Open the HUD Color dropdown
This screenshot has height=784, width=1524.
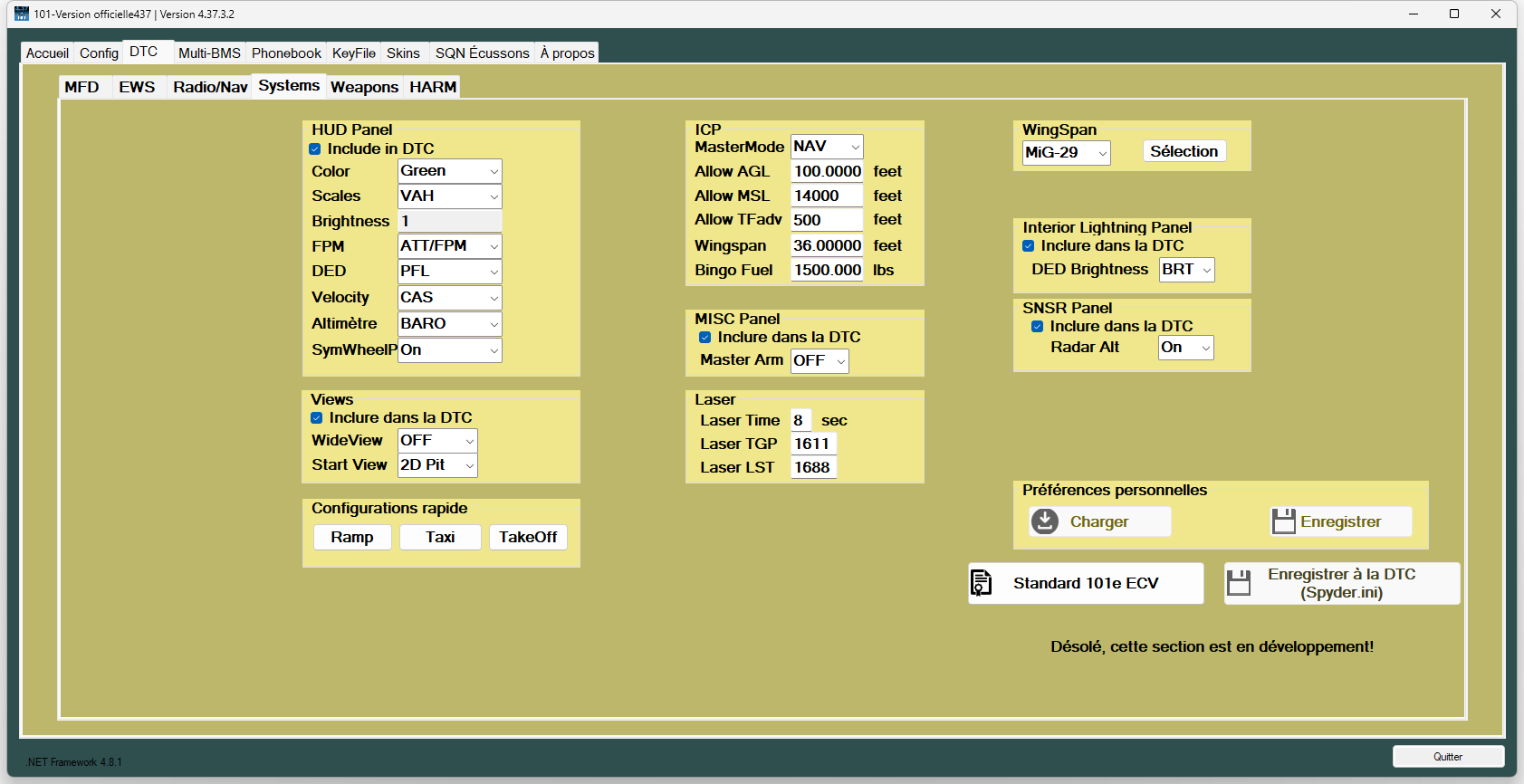pos(450,171)
